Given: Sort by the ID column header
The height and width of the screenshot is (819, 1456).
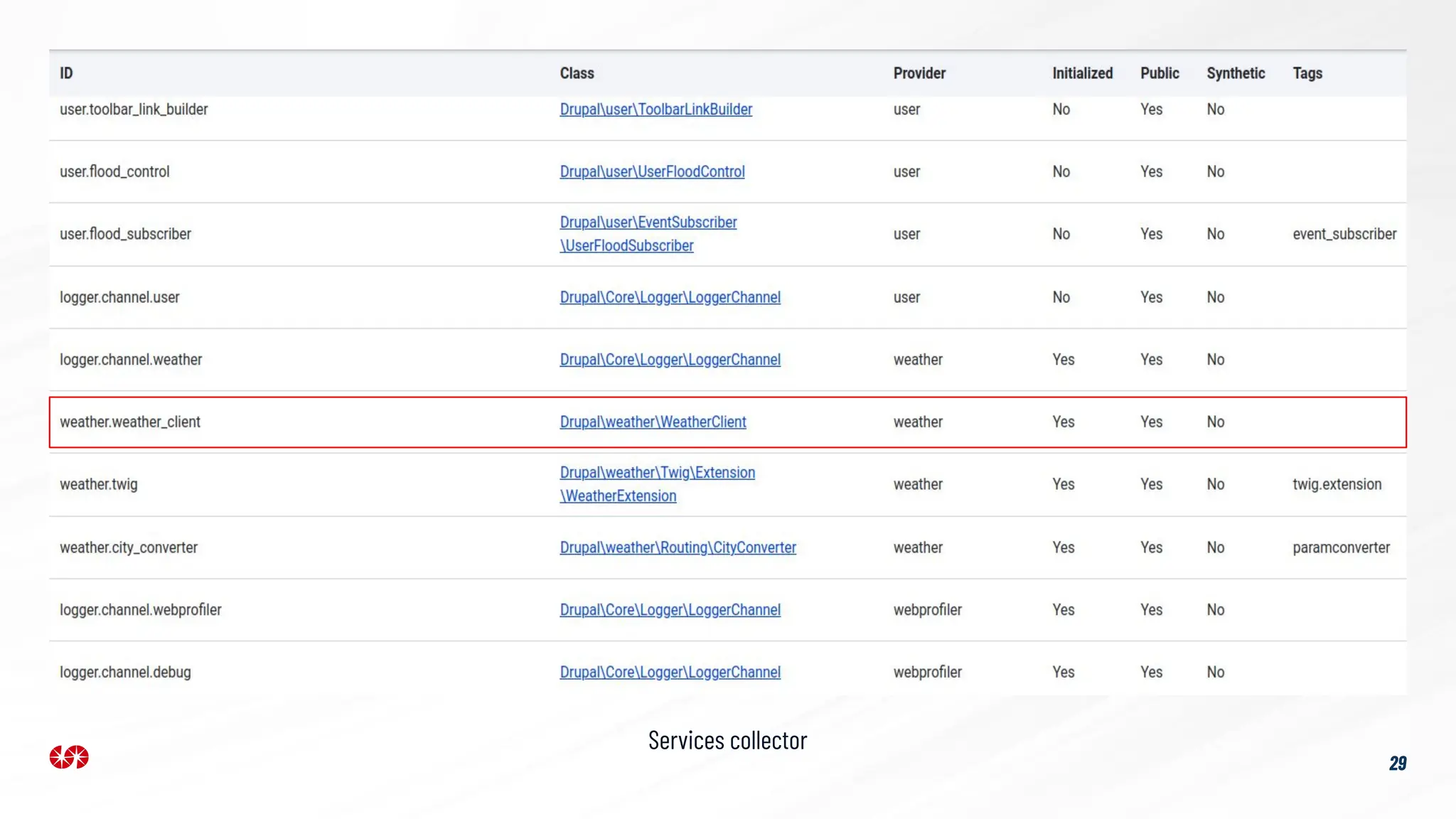Looking at the screenshot, I should pyautogui.click(x=66, y=73).
